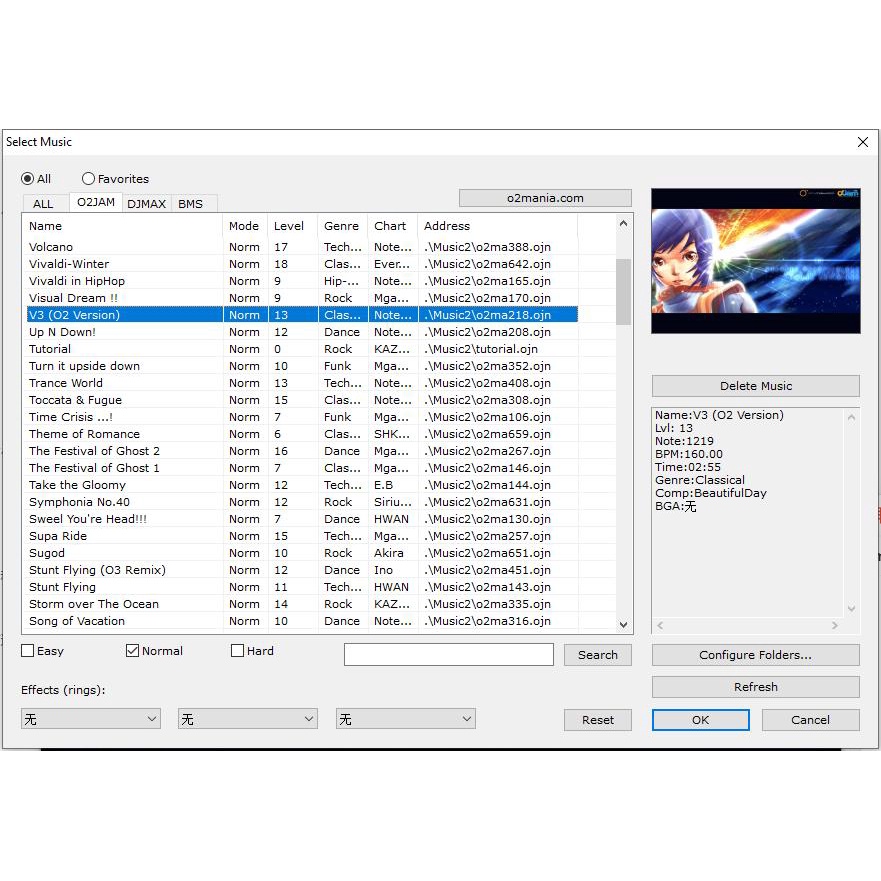
Task: Sort the list by Level column header
Action: pyautogui.click(x=289, y=226)
